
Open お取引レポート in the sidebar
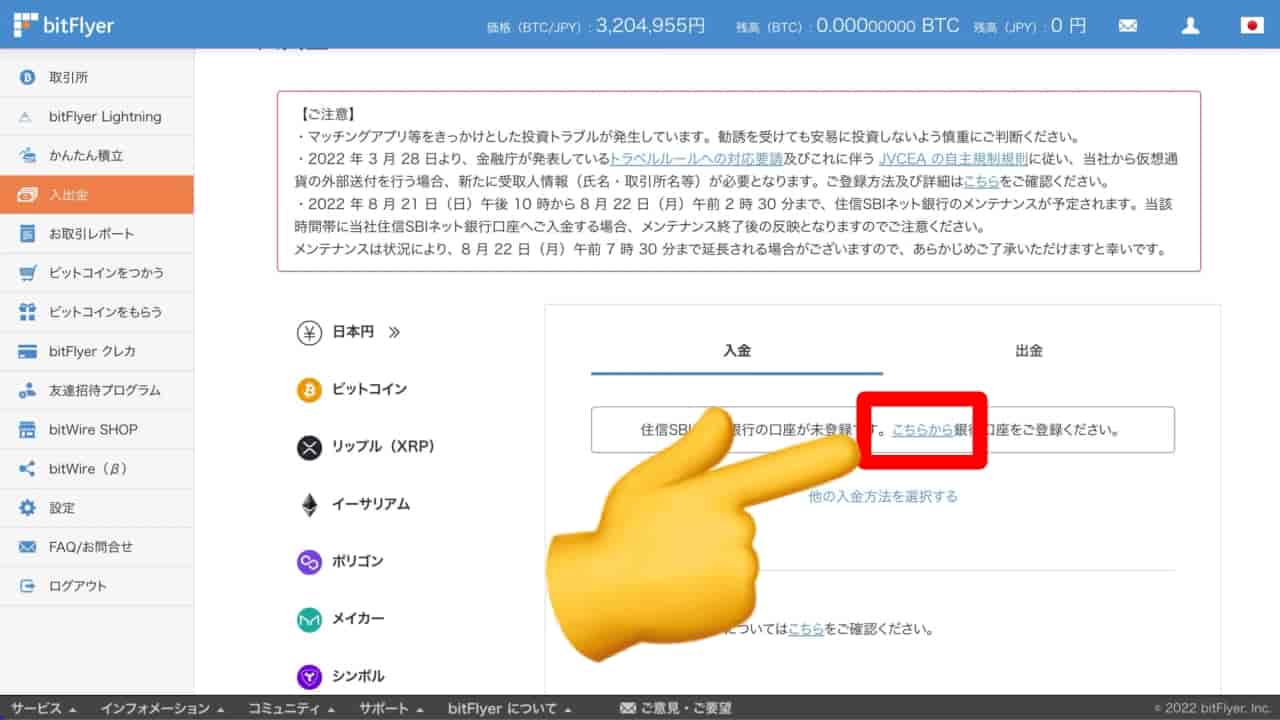click(x=91, y=234)
